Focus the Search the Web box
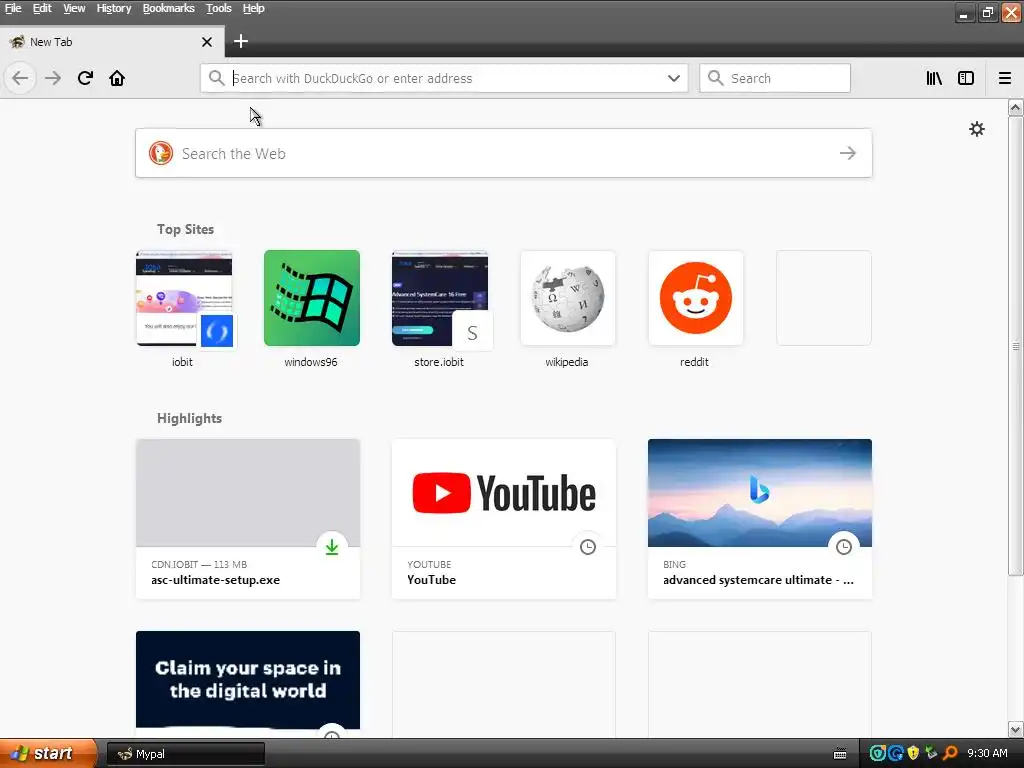The width and height of the screenshot is (1024, 768). click(504, 153)
